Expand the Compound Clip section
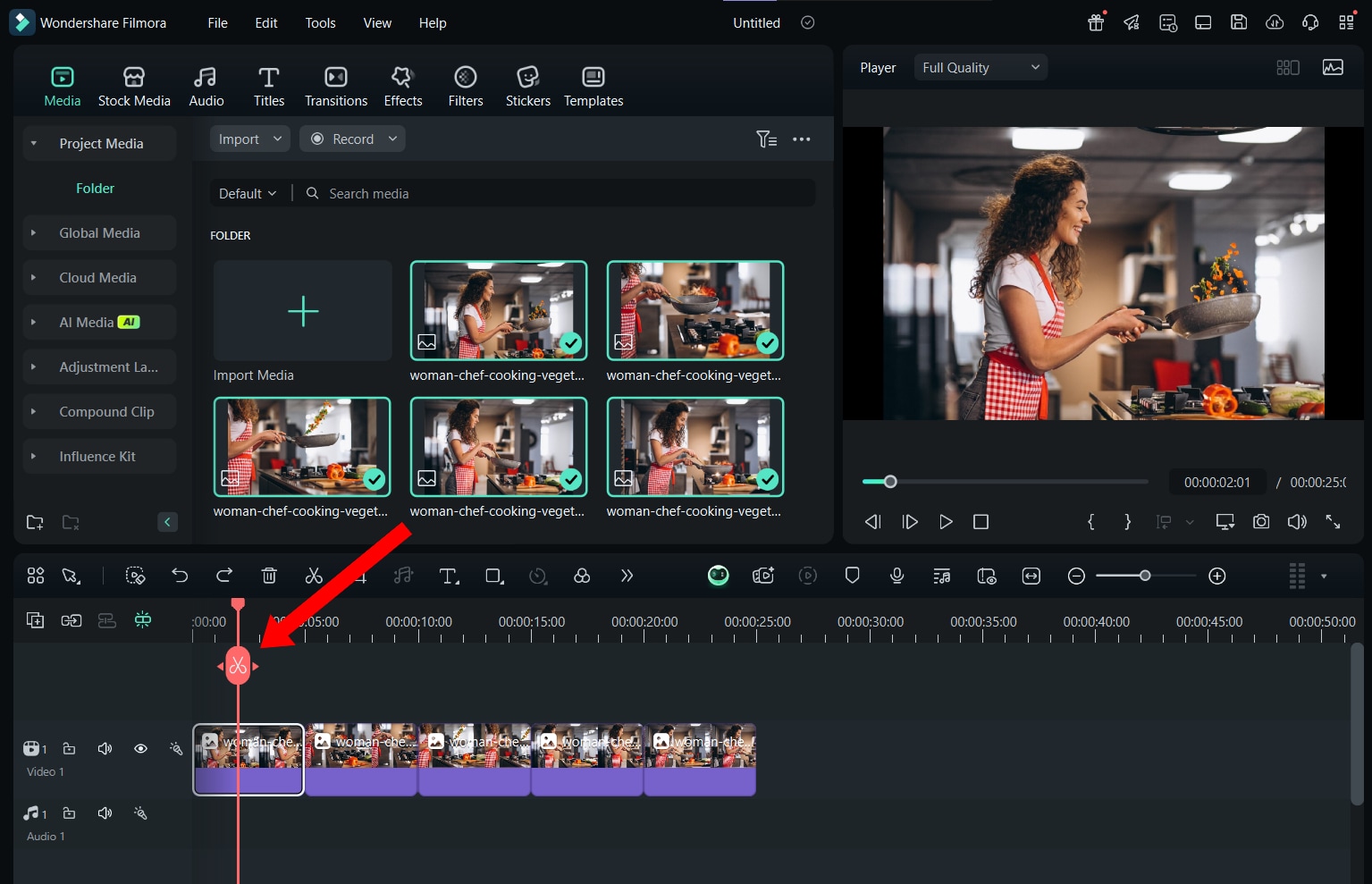 (34, 411)
